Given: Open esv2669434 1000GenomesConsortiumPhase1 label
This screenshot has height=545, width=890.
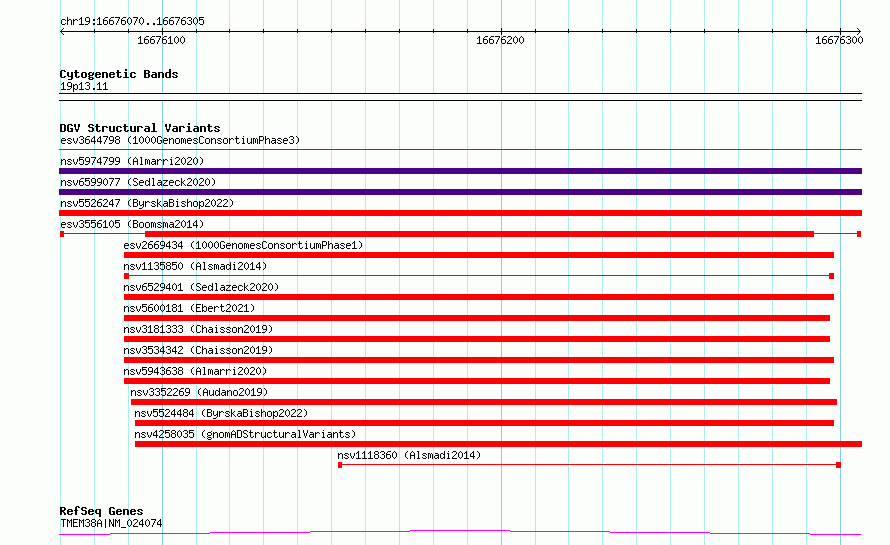Looking at the screenshot, I should tap(243, 245).
